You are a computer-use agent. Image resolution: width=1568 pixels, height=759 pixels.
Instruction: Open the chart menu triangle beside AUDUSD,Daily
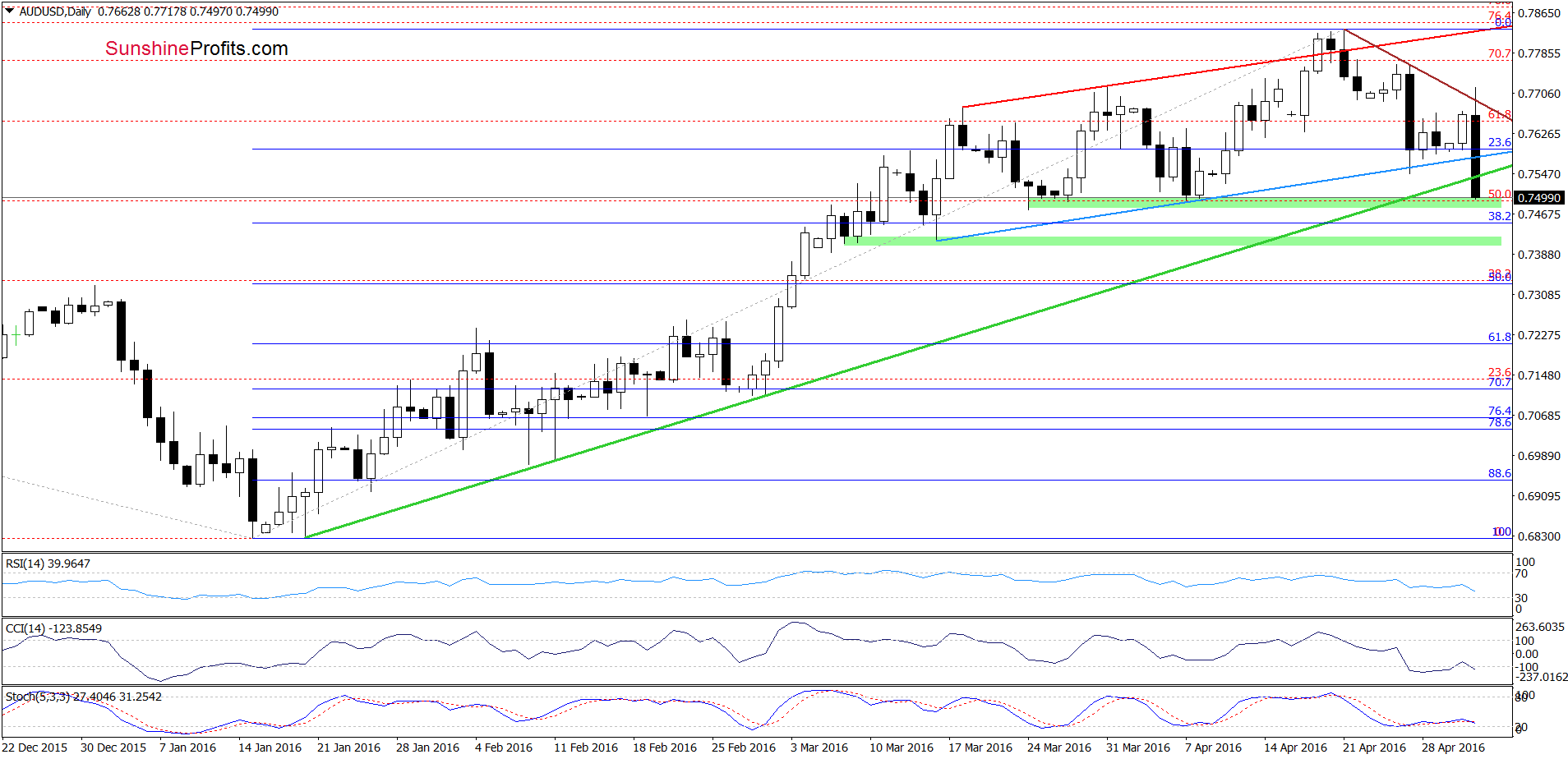(x=9, y=11)
